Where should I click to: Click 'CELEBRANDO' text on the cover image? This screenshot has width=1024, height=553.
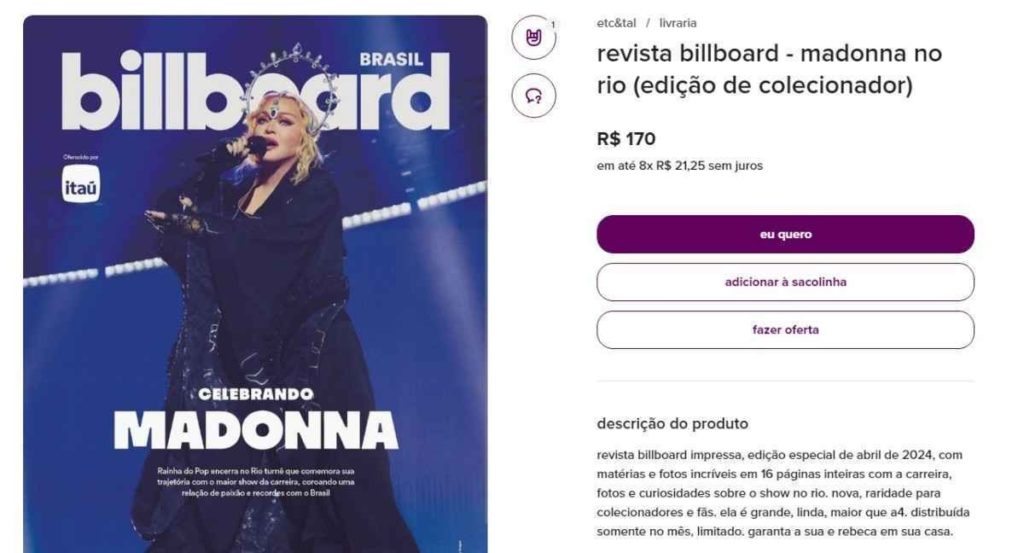tap(255, 394)
